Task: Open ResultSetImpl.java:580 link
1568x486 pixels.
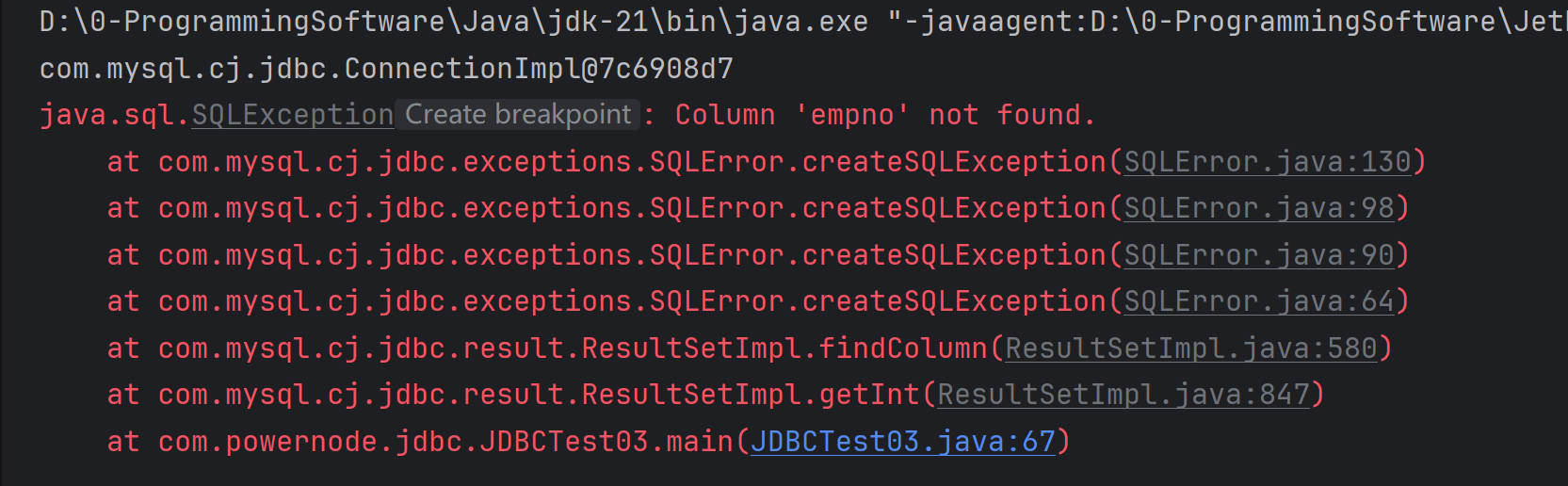Action: (x=1191, y=348)
